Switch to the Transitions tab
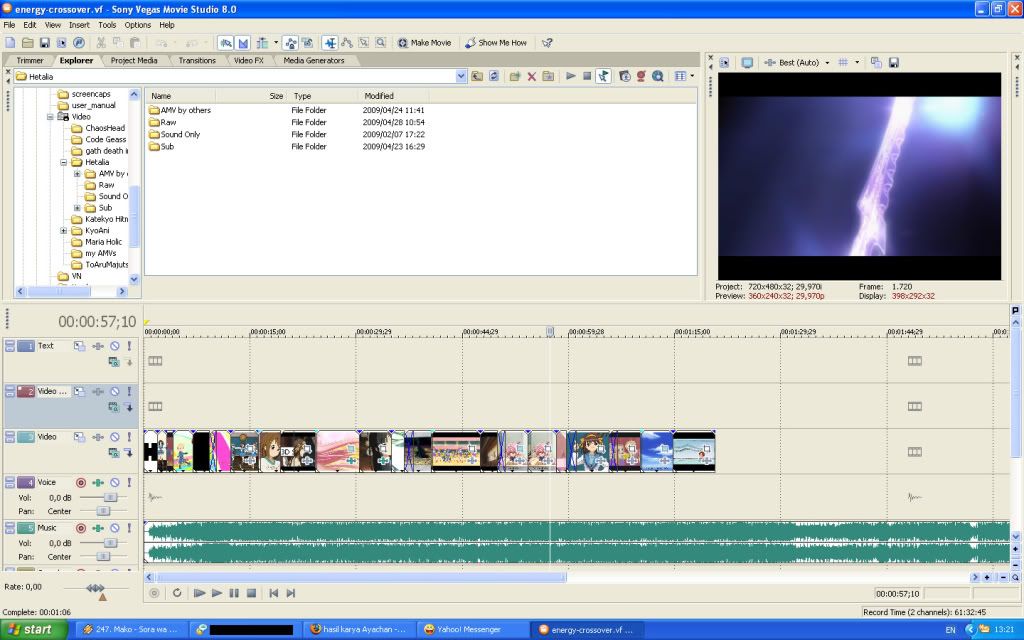The width and height of the screenshot is (1024, 640). [x=197, y=61]
